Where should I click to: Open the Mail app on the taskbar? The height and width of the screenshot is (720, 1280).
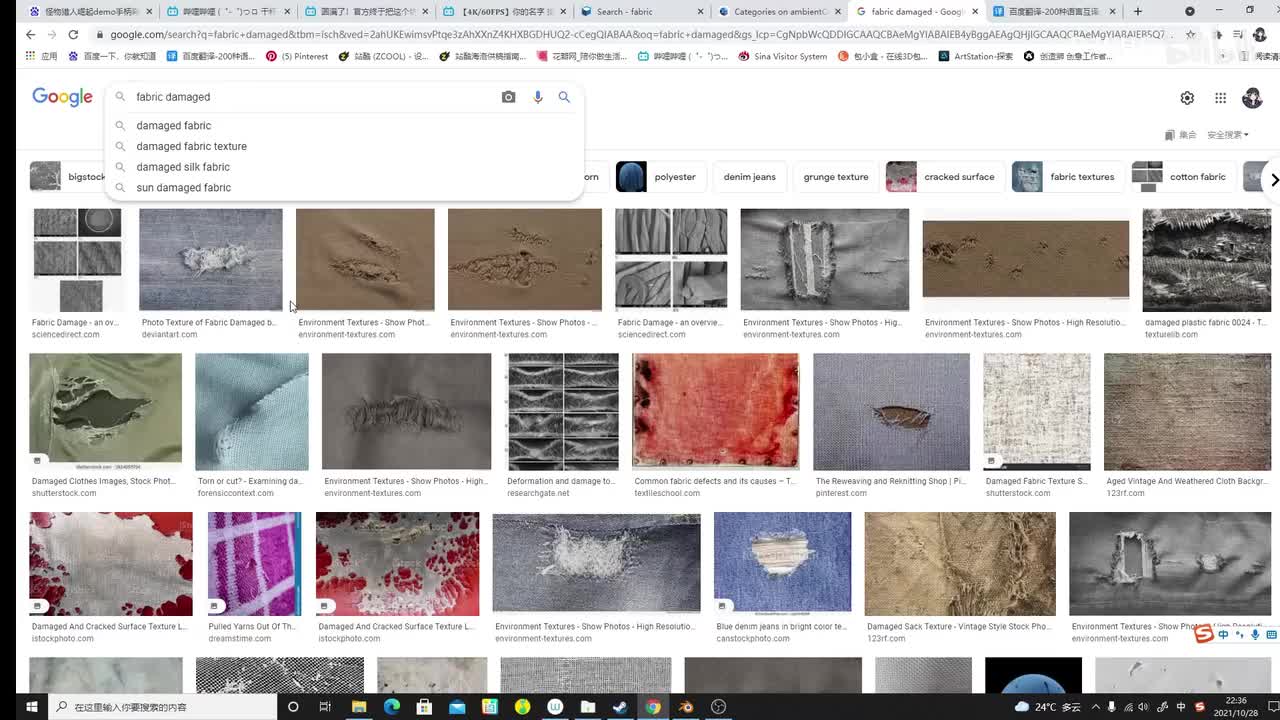pyautogui.click(x=457, y=707)
